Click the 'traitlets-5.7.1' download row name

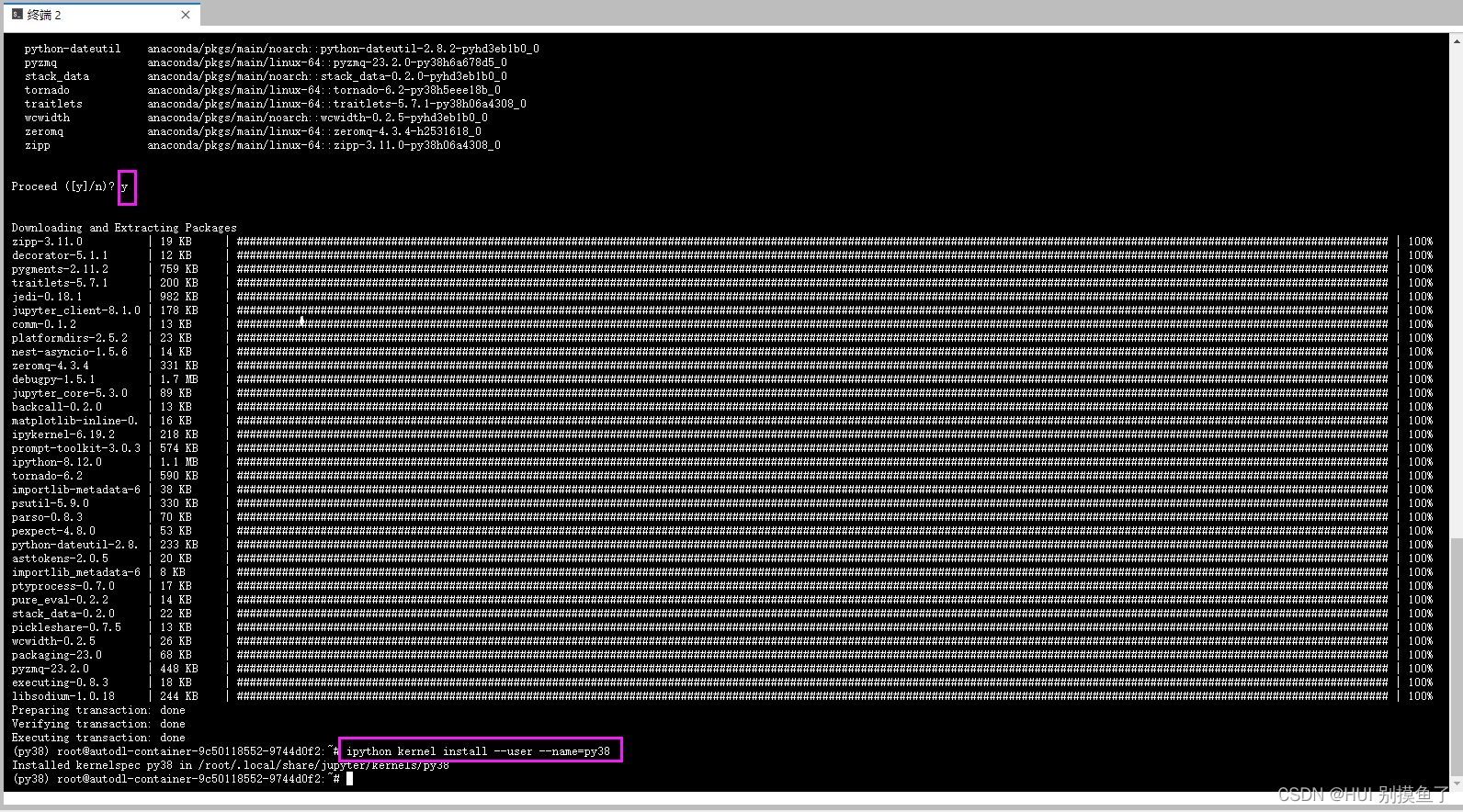[60, 283]
